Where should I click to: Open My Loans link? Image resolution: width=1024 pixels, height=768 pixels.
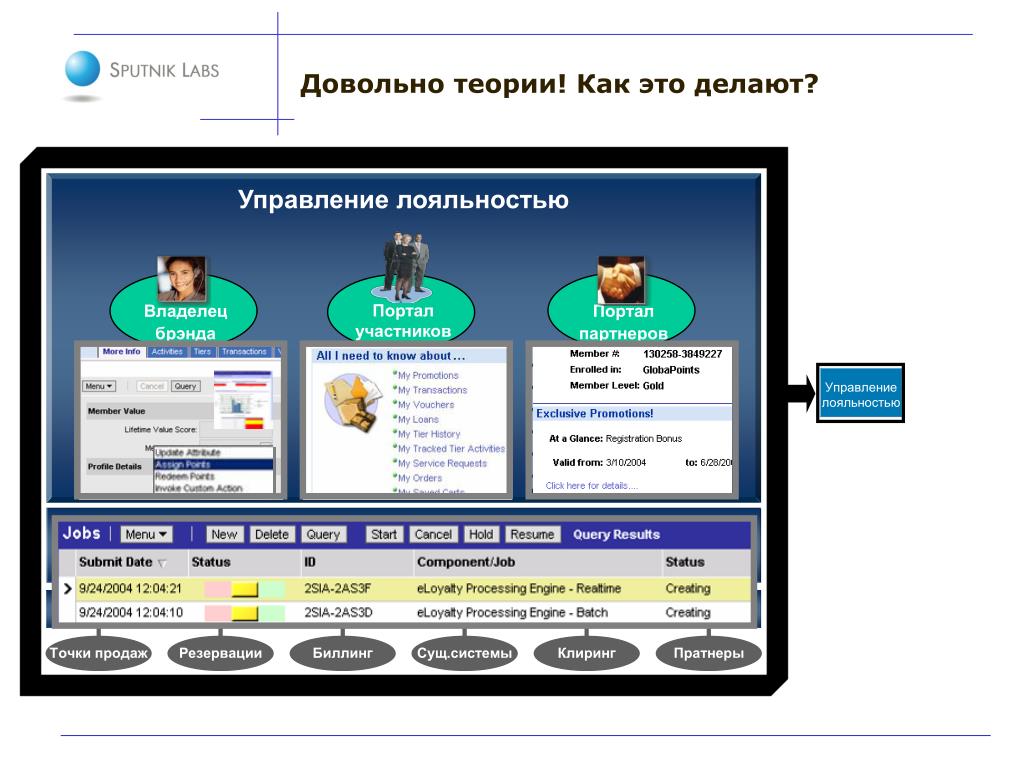[418, 419]
